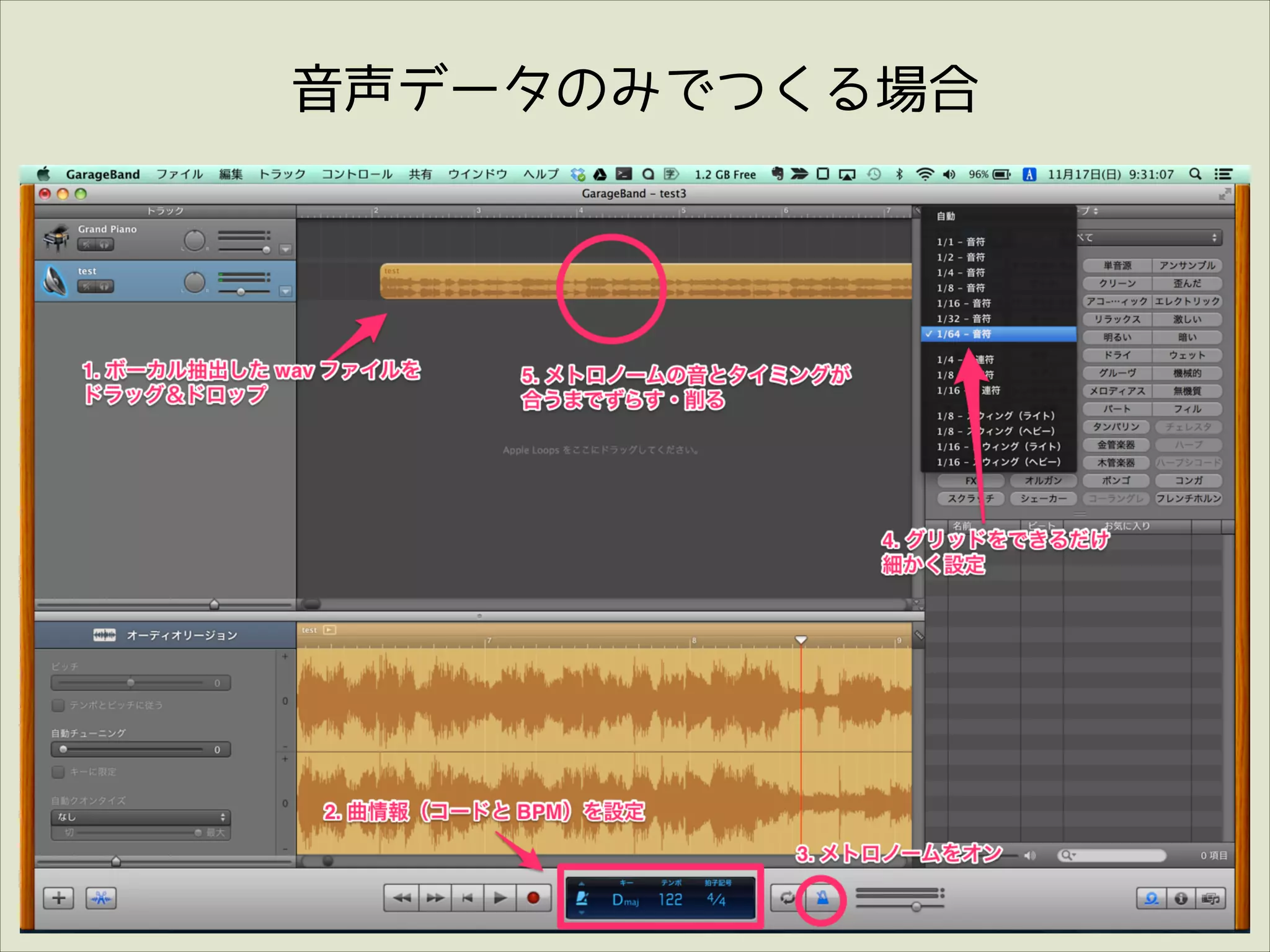Open the トラック menu
This screenshot has height=952, width=1270.
coord(282,174)
